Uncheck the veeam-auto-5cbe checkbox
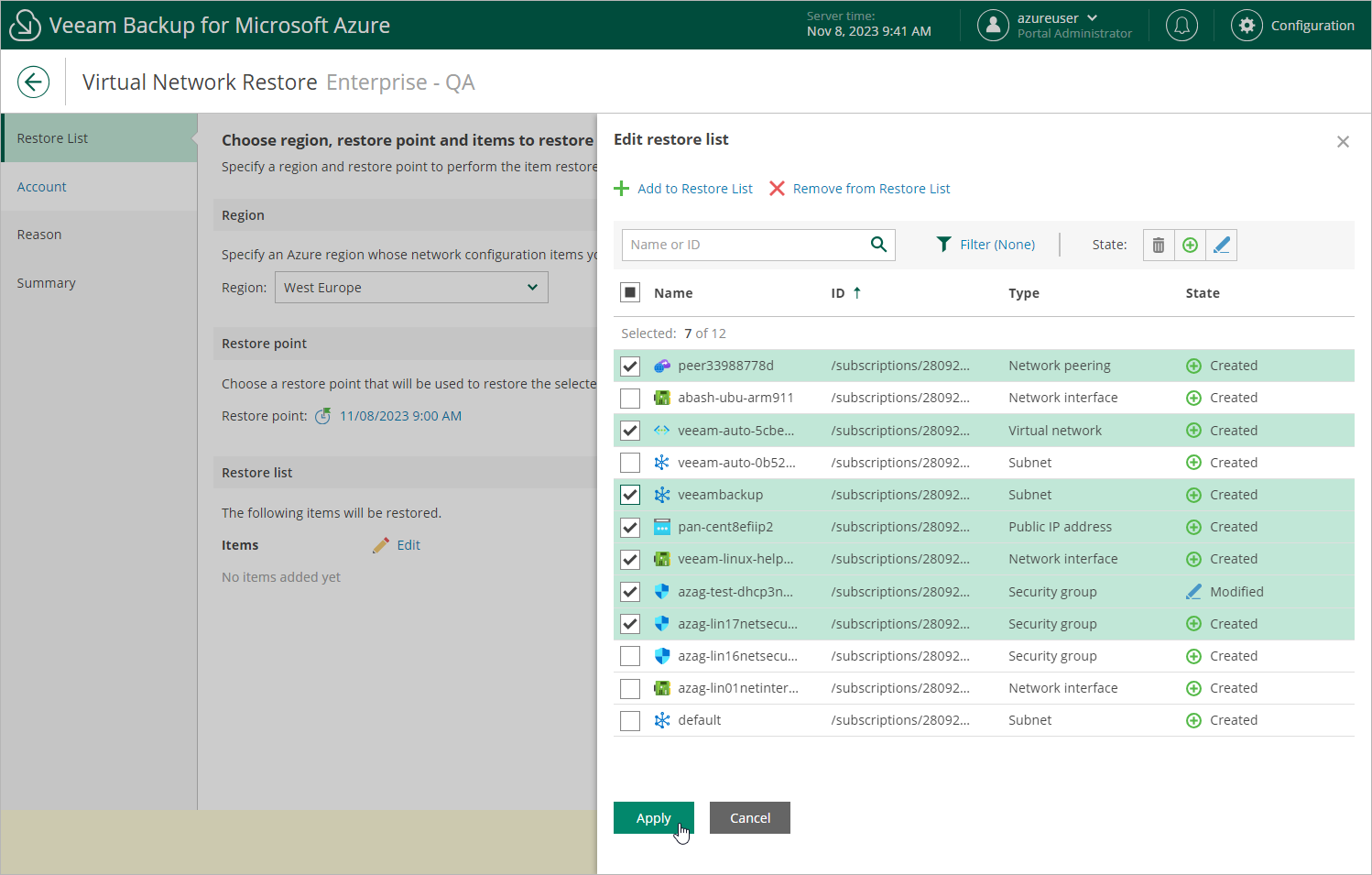Screen dimensions: 1372x875 tap(630, 431)
